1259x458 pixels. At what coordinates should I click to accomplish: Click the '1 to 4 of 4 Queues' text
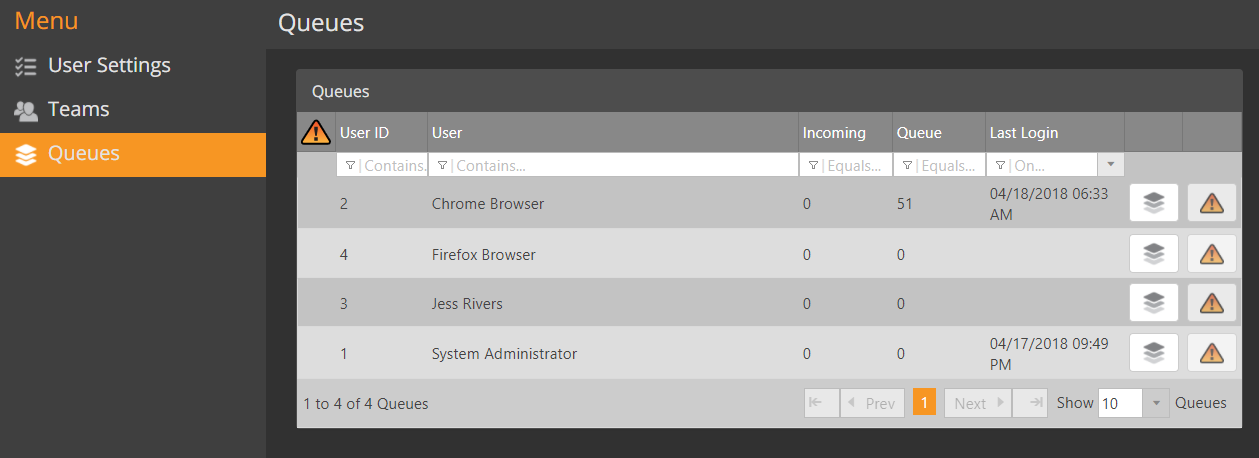click(x=366, y=404)
